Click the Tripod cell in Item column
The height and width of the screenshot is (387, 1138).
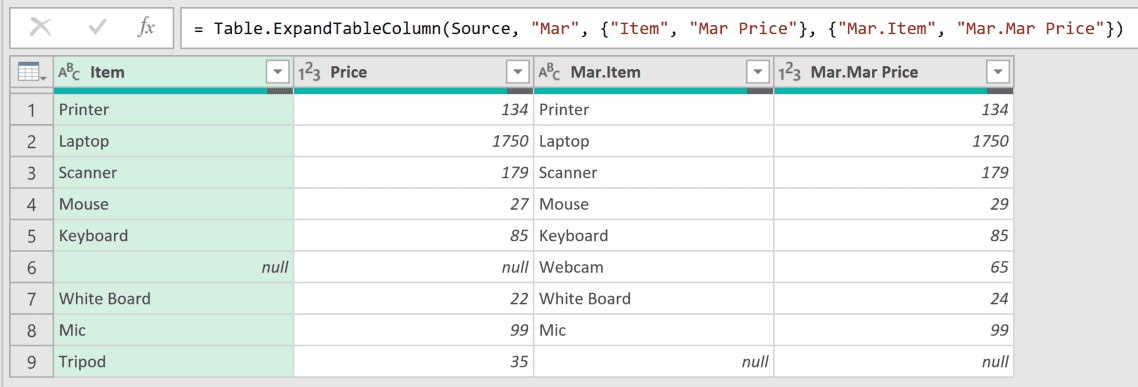[x=173, y=362]
